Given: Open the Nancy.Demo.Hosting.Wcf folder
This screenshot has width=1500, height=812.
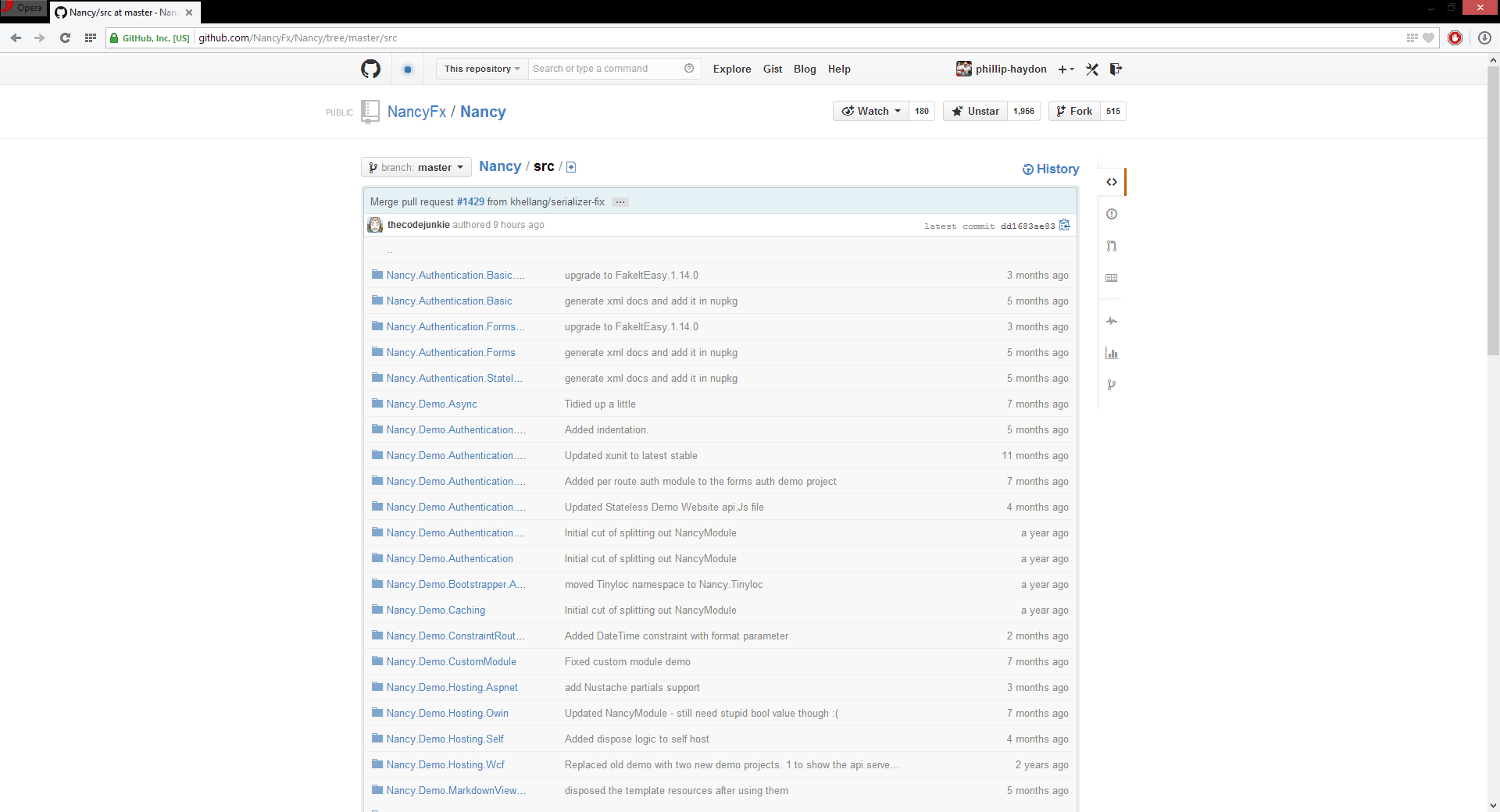Looking at the screenshot, I should click(445, 764).
